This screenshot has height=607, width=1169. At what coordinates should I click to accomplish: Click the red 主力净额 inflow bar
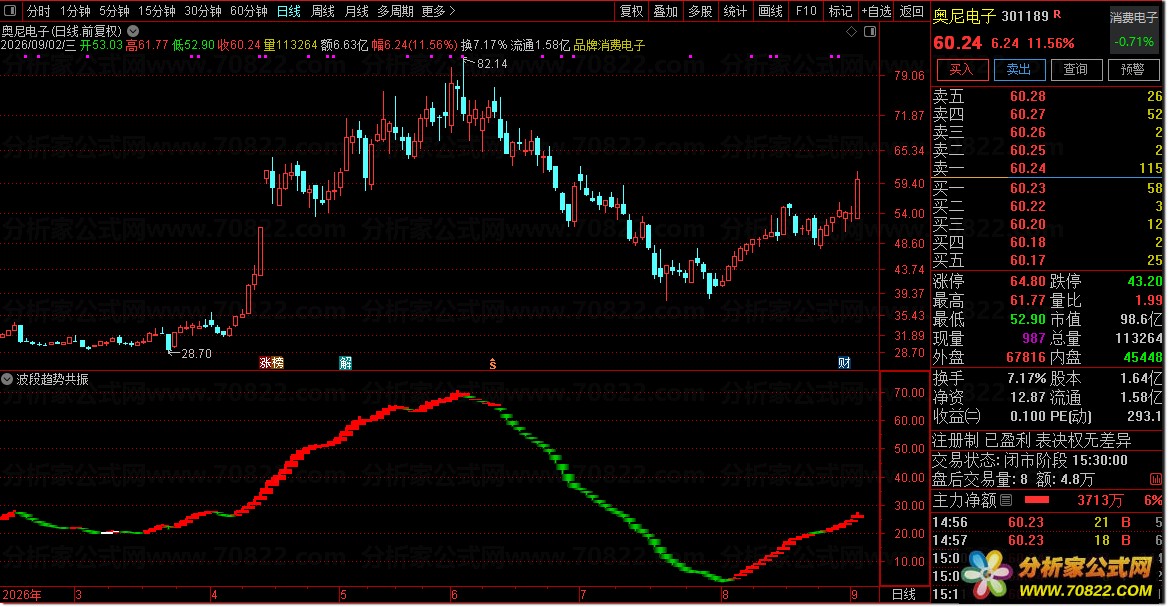(1037, 500)
